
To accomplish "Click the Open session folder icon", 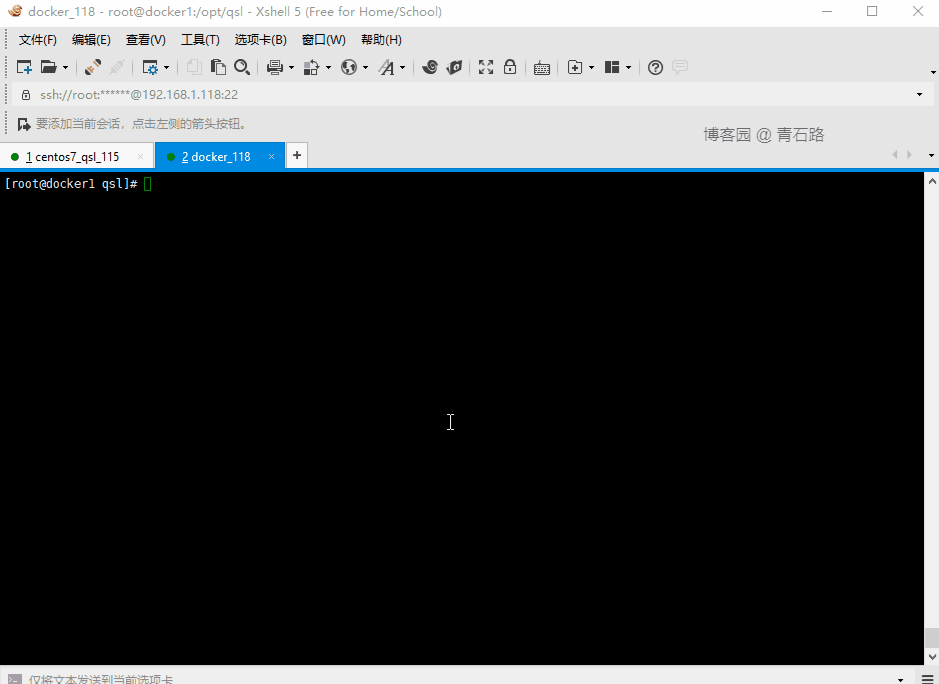I will (x=49, y=67).
